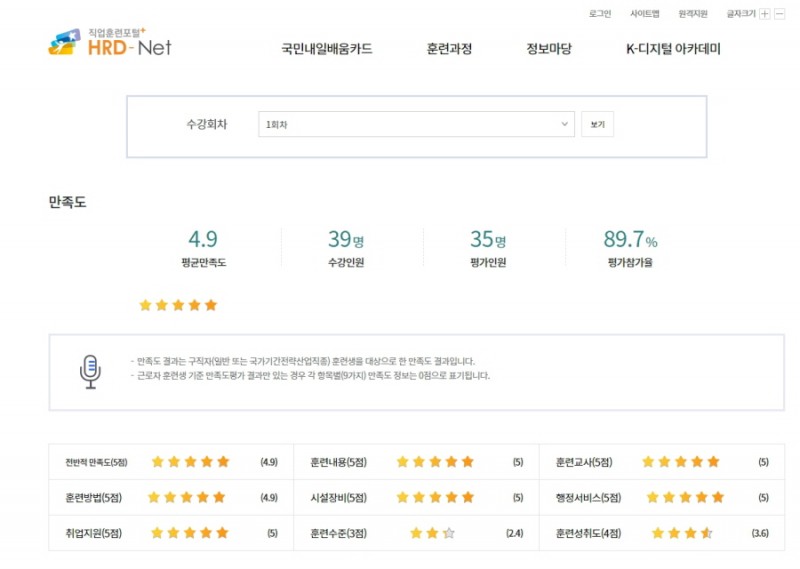This screenshot has width=800, height=569.
Task: Decrease font size with the minus icon
Action: coord(780,14)
